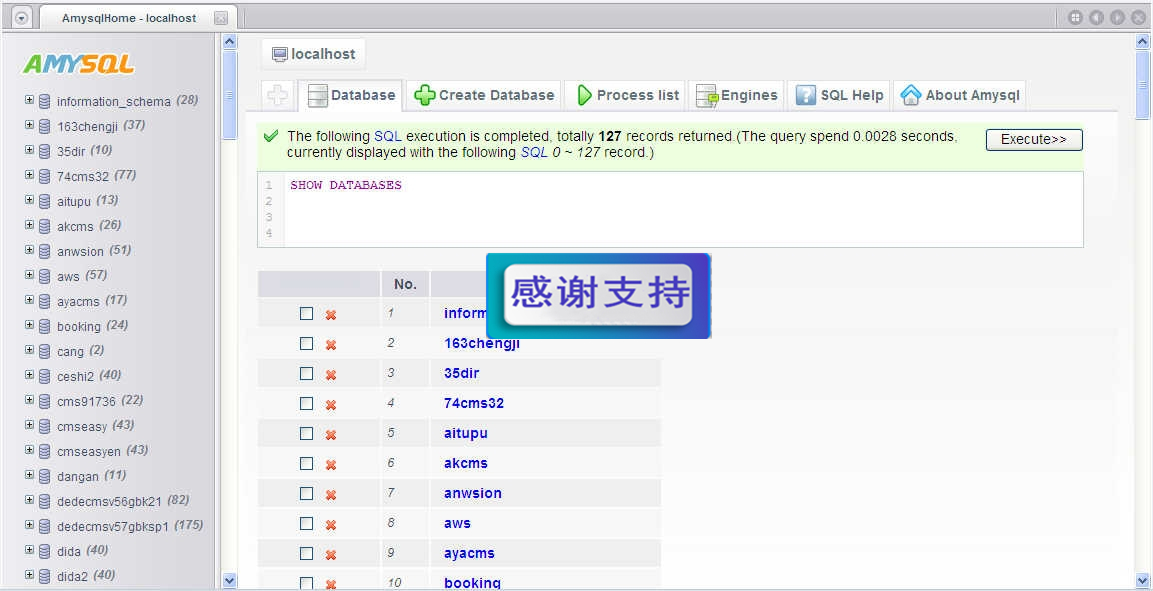This screenshot has width=1153, height=591.
Task: Expand the 163chengji node in the sidebar
Action: [29, 125]
